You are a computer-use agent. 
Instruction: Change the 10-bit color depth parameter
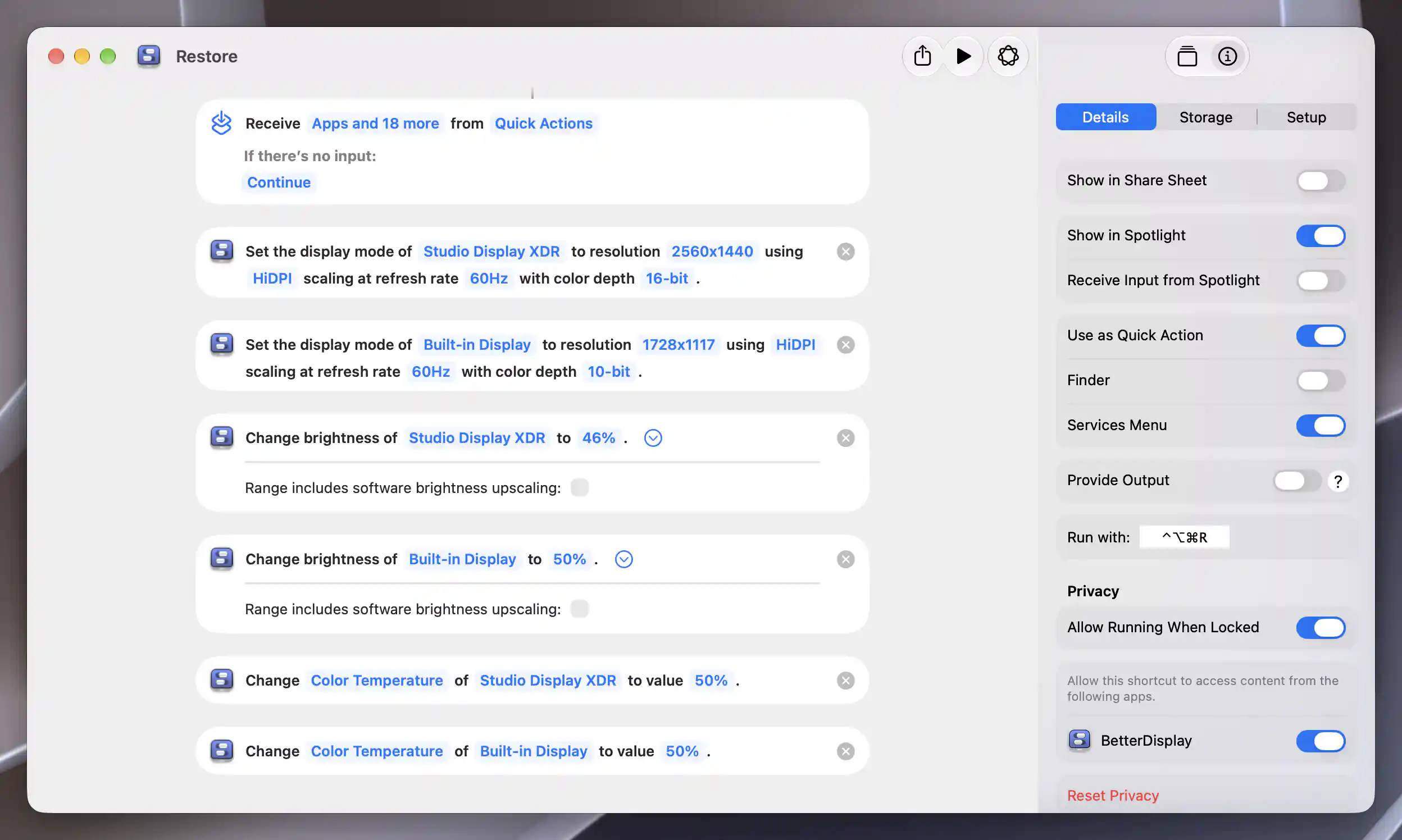point(608,372)
